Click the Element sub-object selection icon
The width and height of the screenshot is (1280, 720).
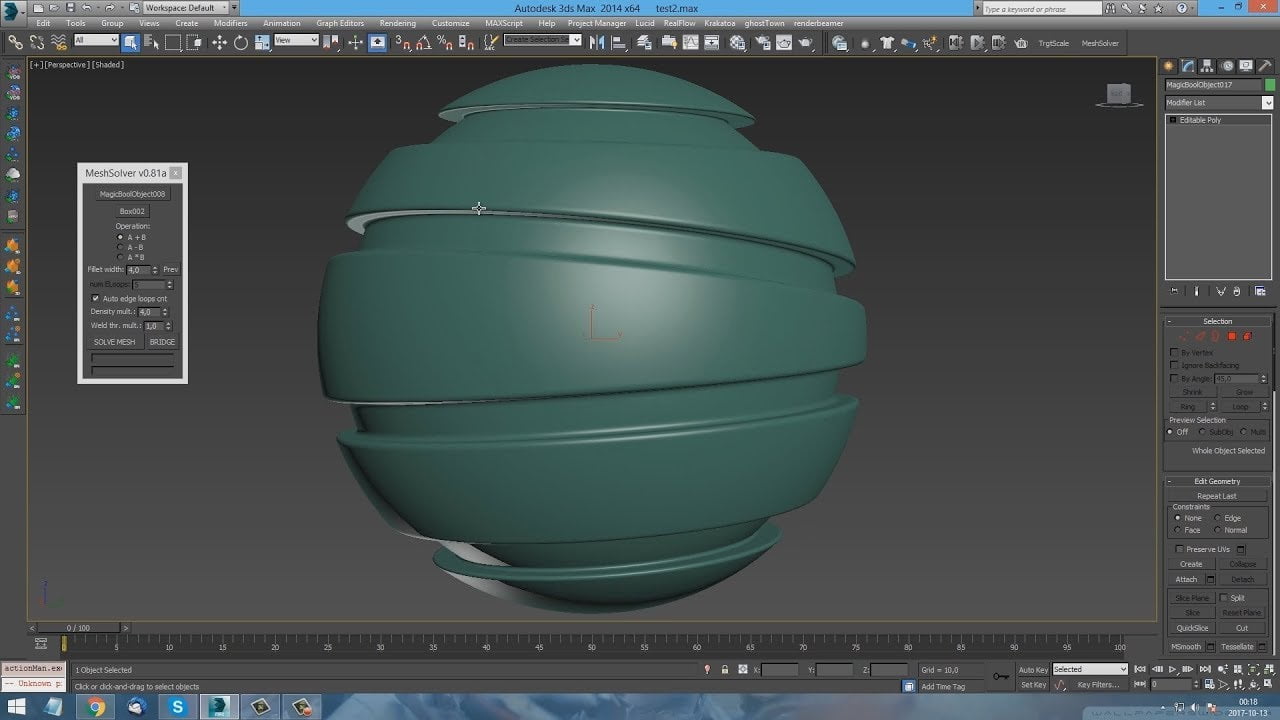click(1248, 336)
